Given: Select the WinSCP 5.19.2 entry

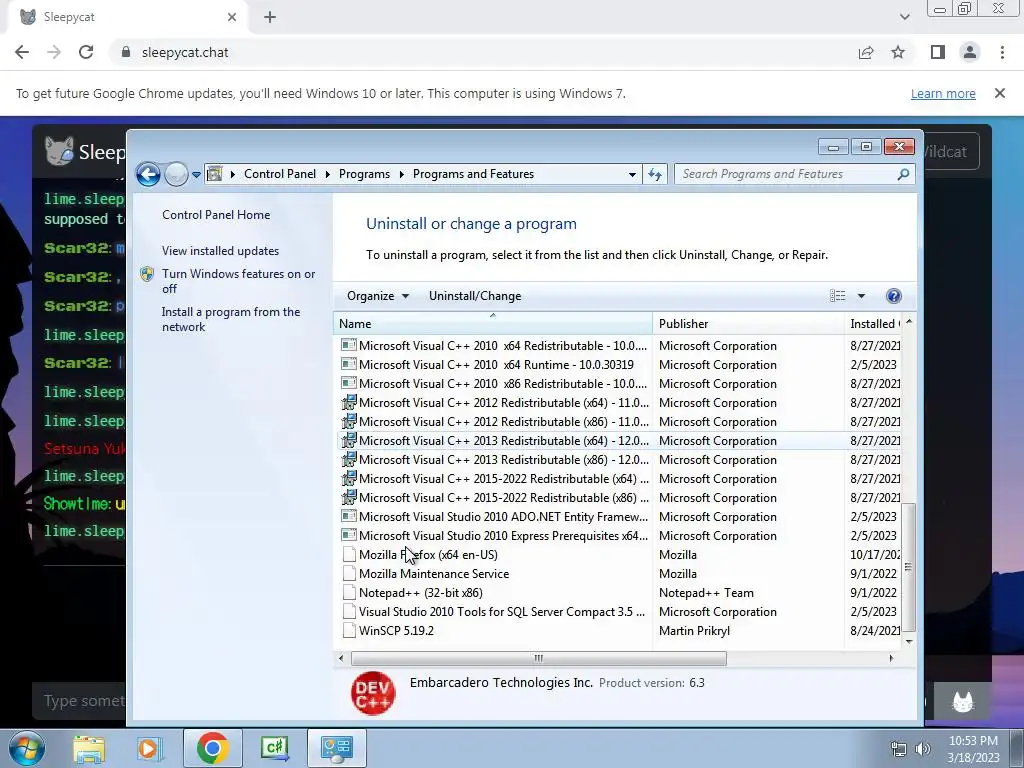Looking at the screenshot, I should (619, 631).
